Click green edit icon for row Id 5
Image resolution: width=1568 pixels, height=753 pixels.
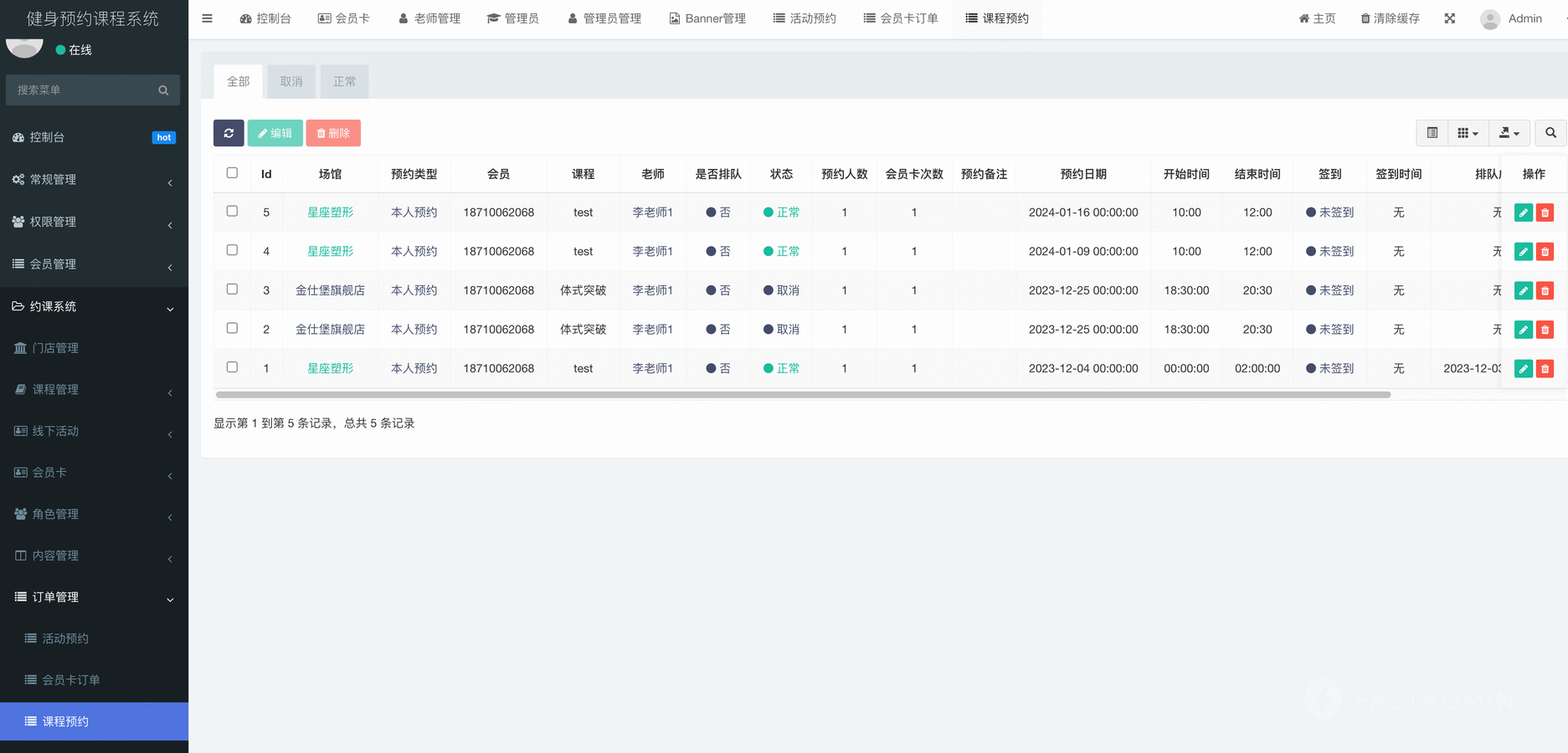pos(1523,213)
